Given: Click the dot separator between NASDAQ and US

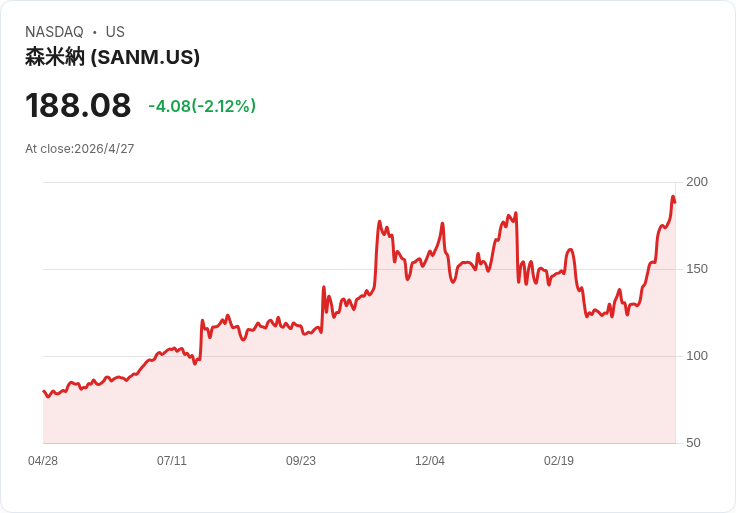Looking at the screenshot, I should pos(94,32).
